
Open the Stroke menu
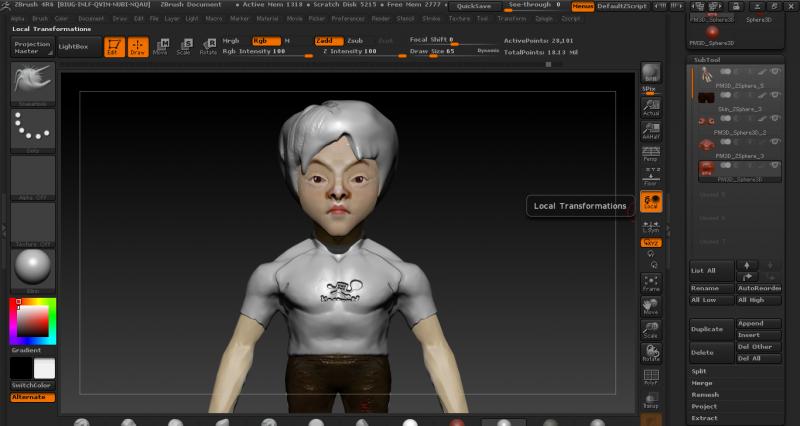click(431, 18)
